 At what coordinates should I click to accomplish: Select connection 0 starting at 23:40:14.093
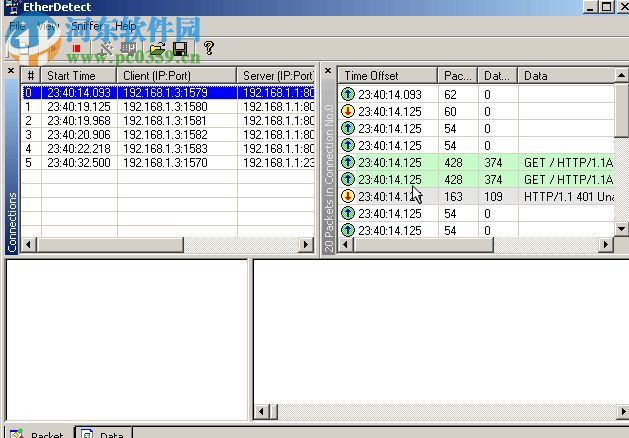coord(168,93)
